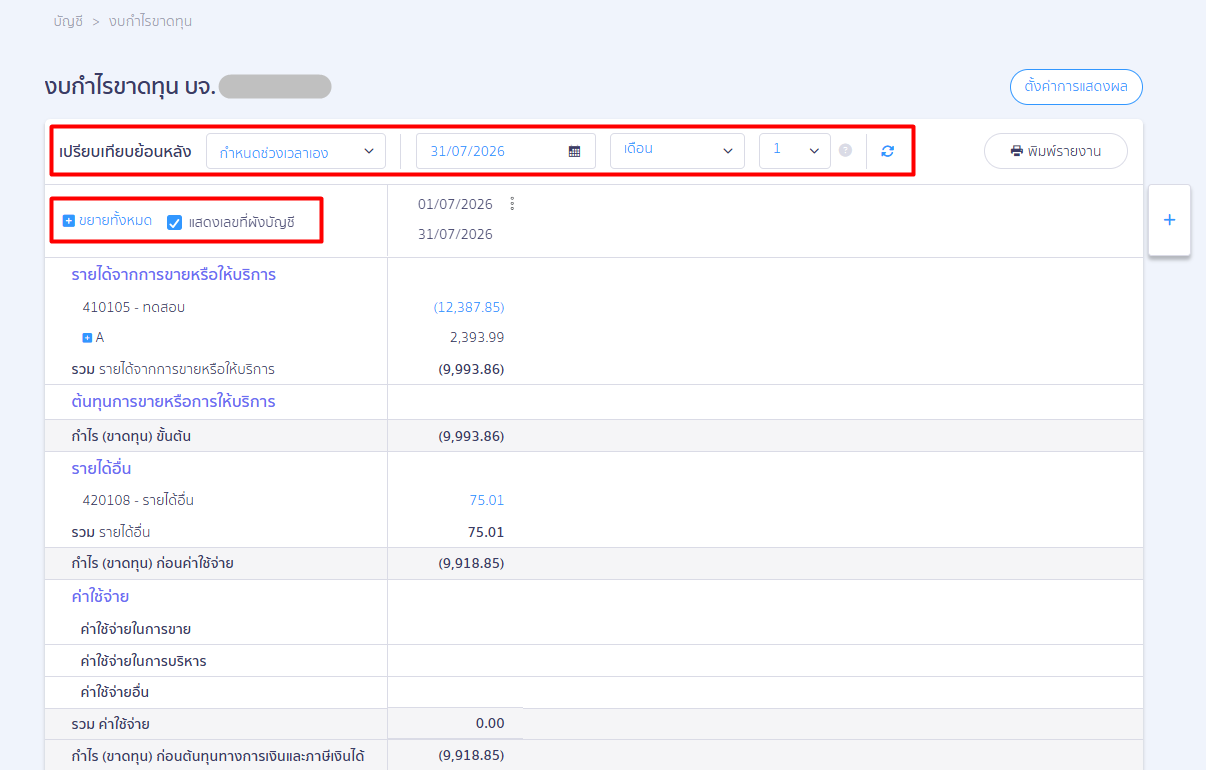Click the 31/07/2026 date input field
The height and width of the screenshot is (770, 1206).
tap(505, 151)
